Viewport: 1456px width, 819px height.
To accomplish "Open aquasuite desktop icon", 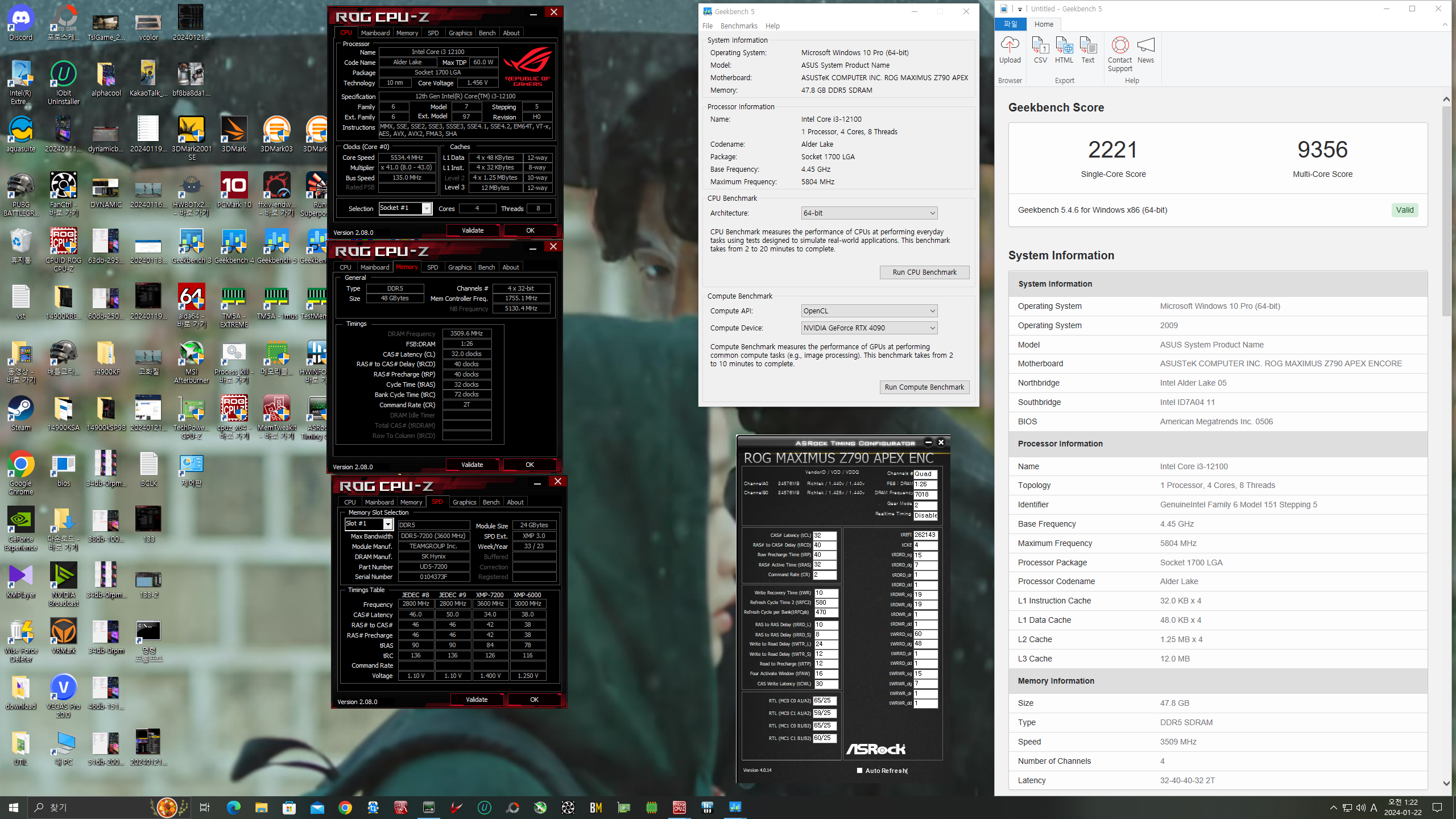I will (21, 135).
